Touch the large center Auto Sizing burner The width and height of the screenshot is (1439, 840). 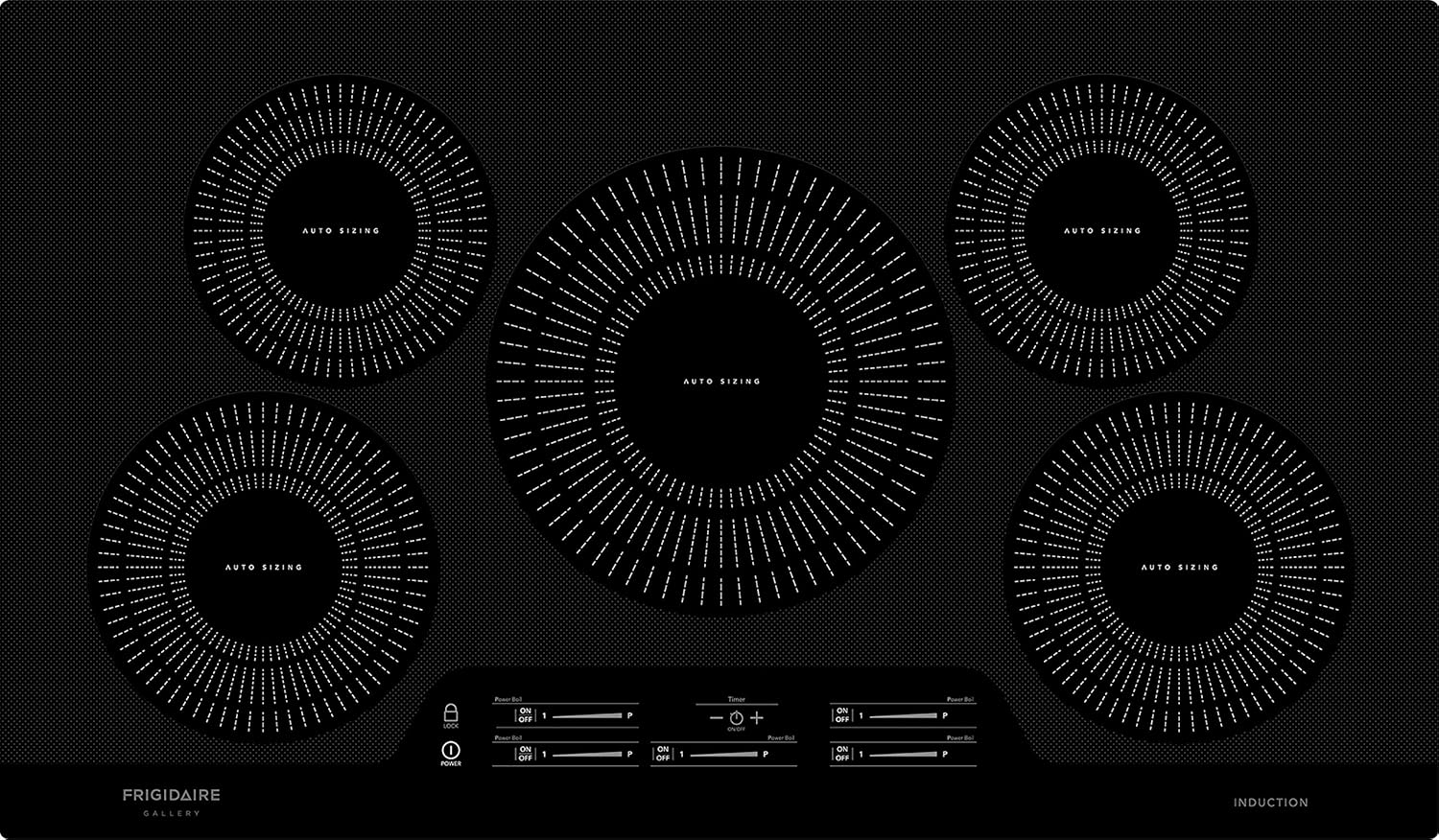tap(721, 381)
